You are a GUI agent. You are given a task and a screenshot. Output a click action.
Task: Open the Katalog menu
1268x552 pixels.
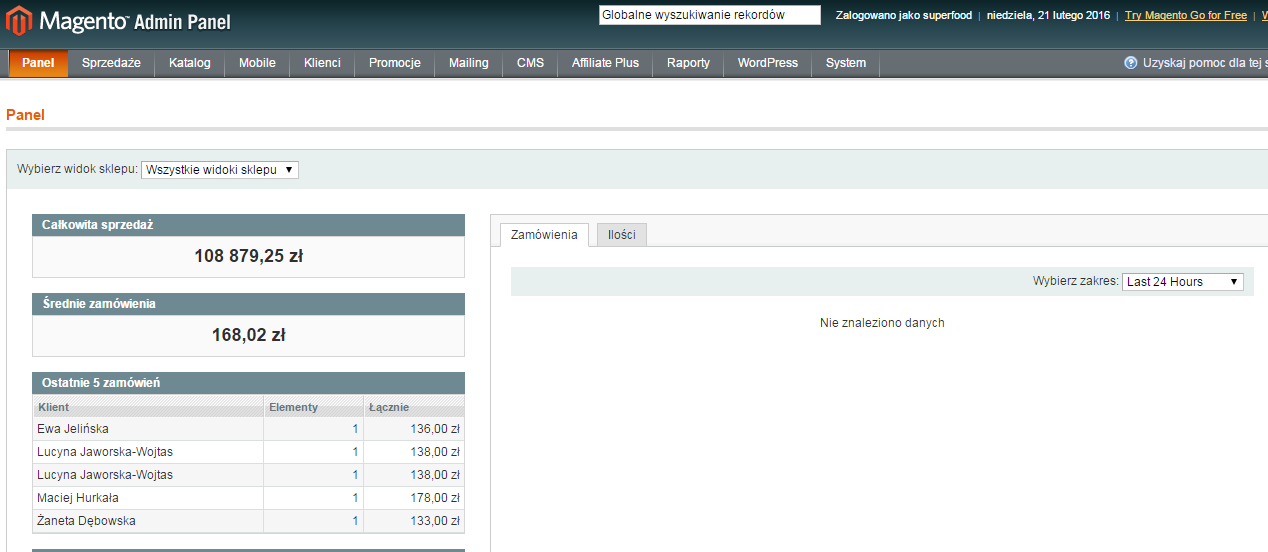point(189,63)
